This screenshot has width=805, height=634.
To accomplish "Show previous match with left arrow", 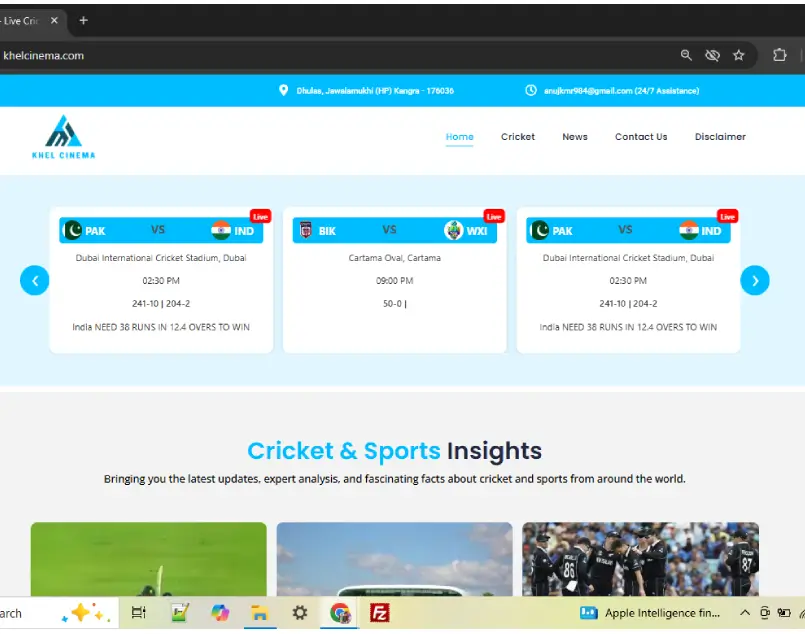I will (x=35, y=281).
